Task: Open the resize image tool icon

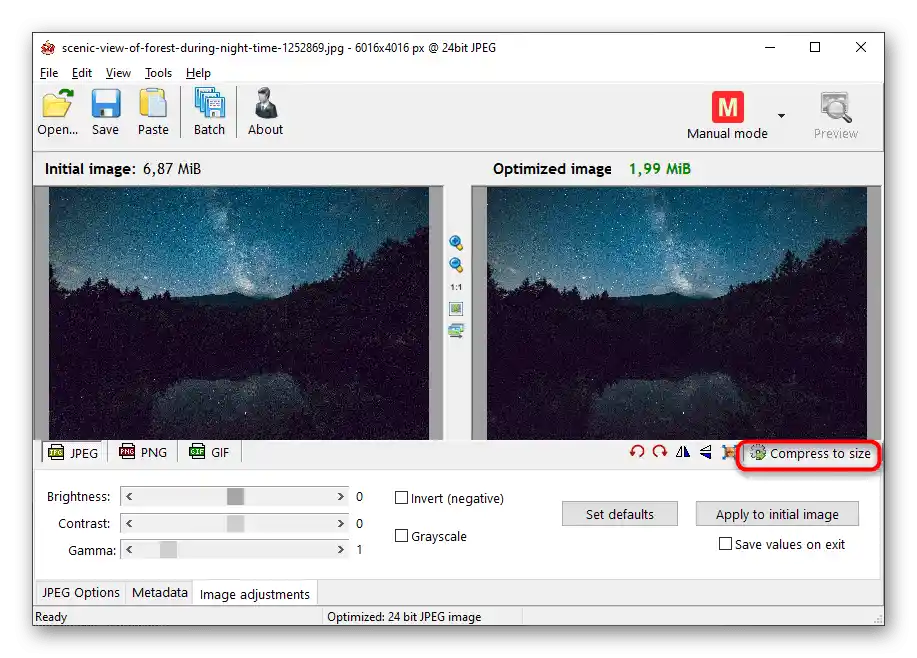Action: [x=728, y=452]
